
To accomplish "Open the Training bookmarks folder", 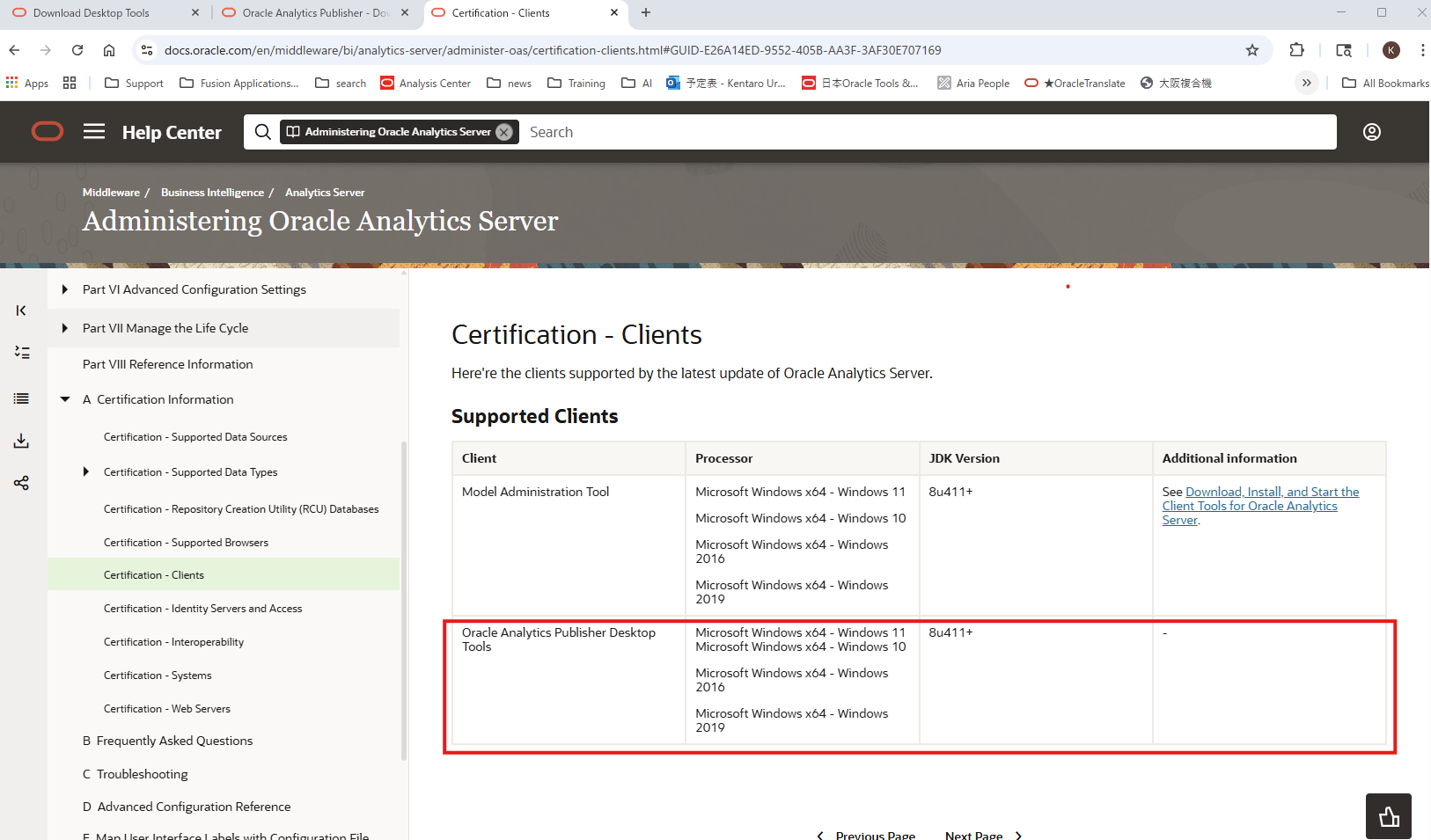I will point(576,83).
